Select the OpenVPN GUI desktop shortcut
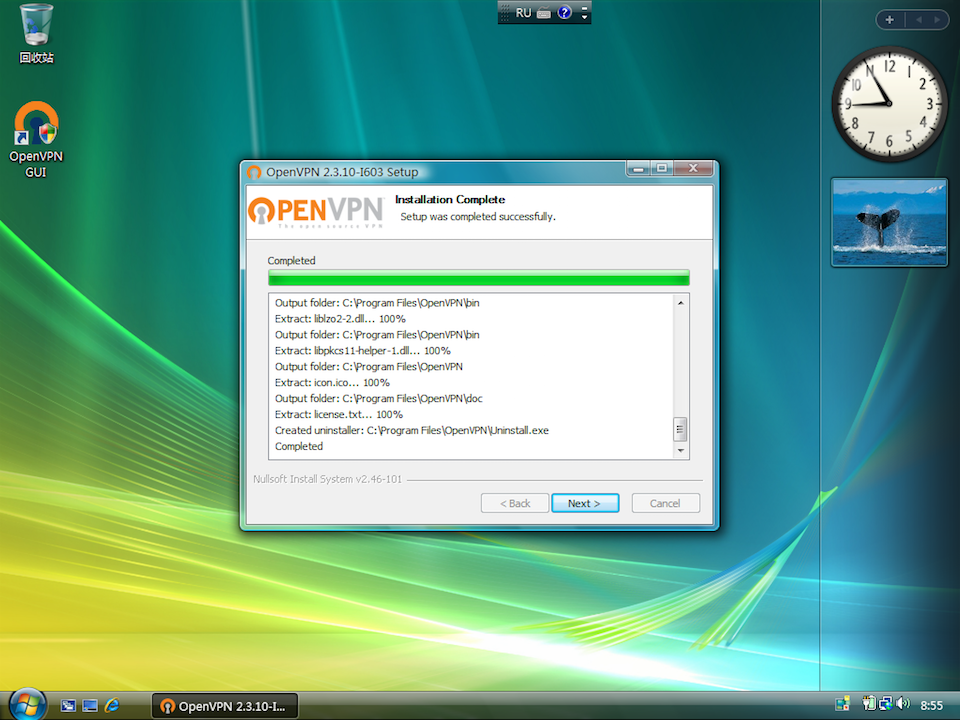The image size is (960, 720). tap(36, 140)
